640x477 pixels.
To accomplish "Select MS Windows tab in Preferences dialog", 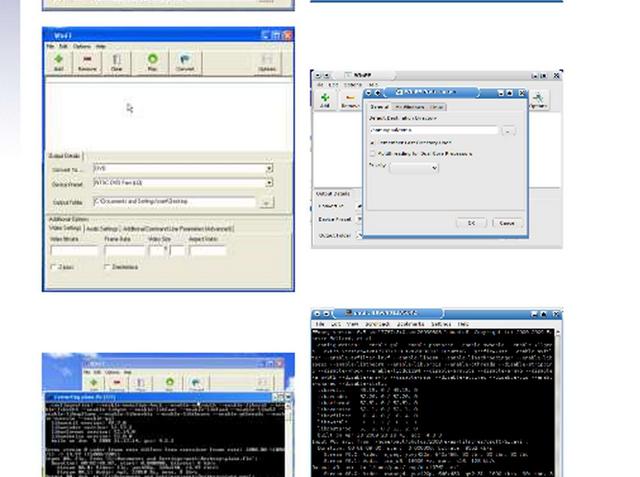I will [410, 107].
